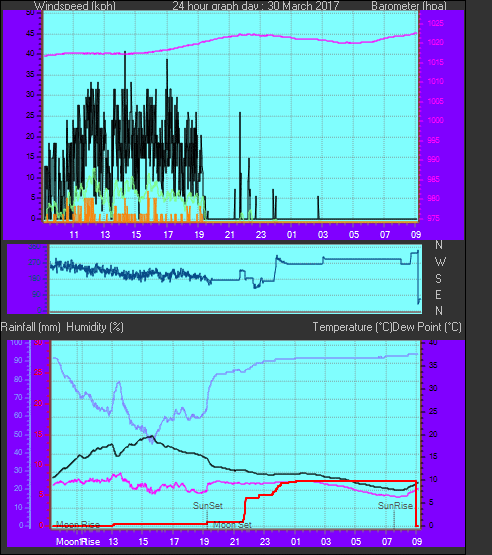Click the Moon Rise marker in the plot
492x555 pixels.
click(x=78, y=524)
